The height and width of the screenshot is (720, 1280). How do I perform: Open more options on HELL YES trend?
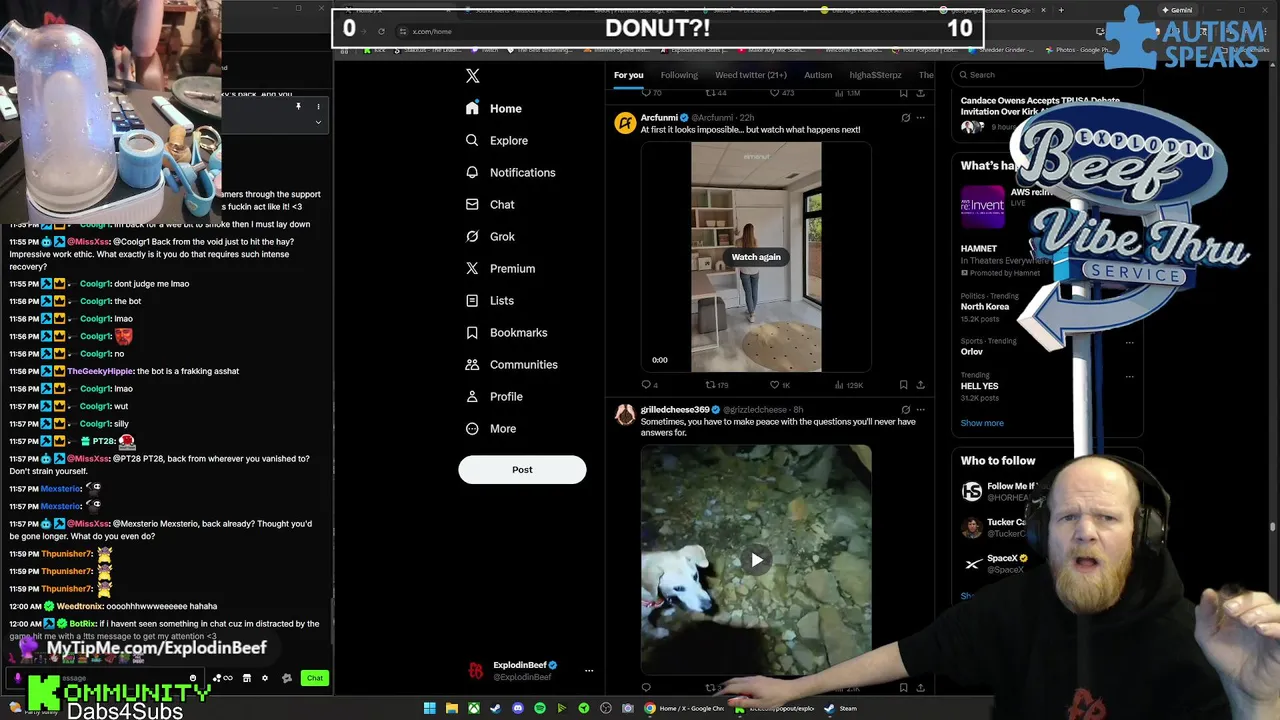click(x=1130, y=377)
